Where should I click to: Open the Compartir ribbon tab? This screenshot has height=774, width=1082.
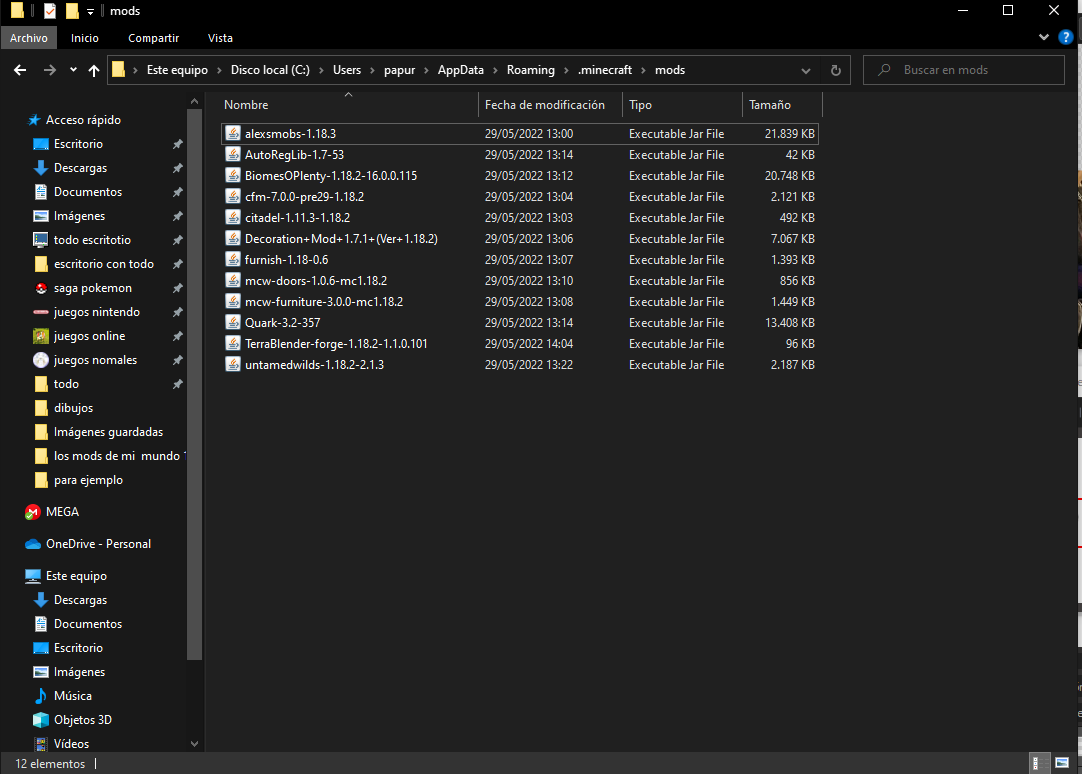pos(153,38)
